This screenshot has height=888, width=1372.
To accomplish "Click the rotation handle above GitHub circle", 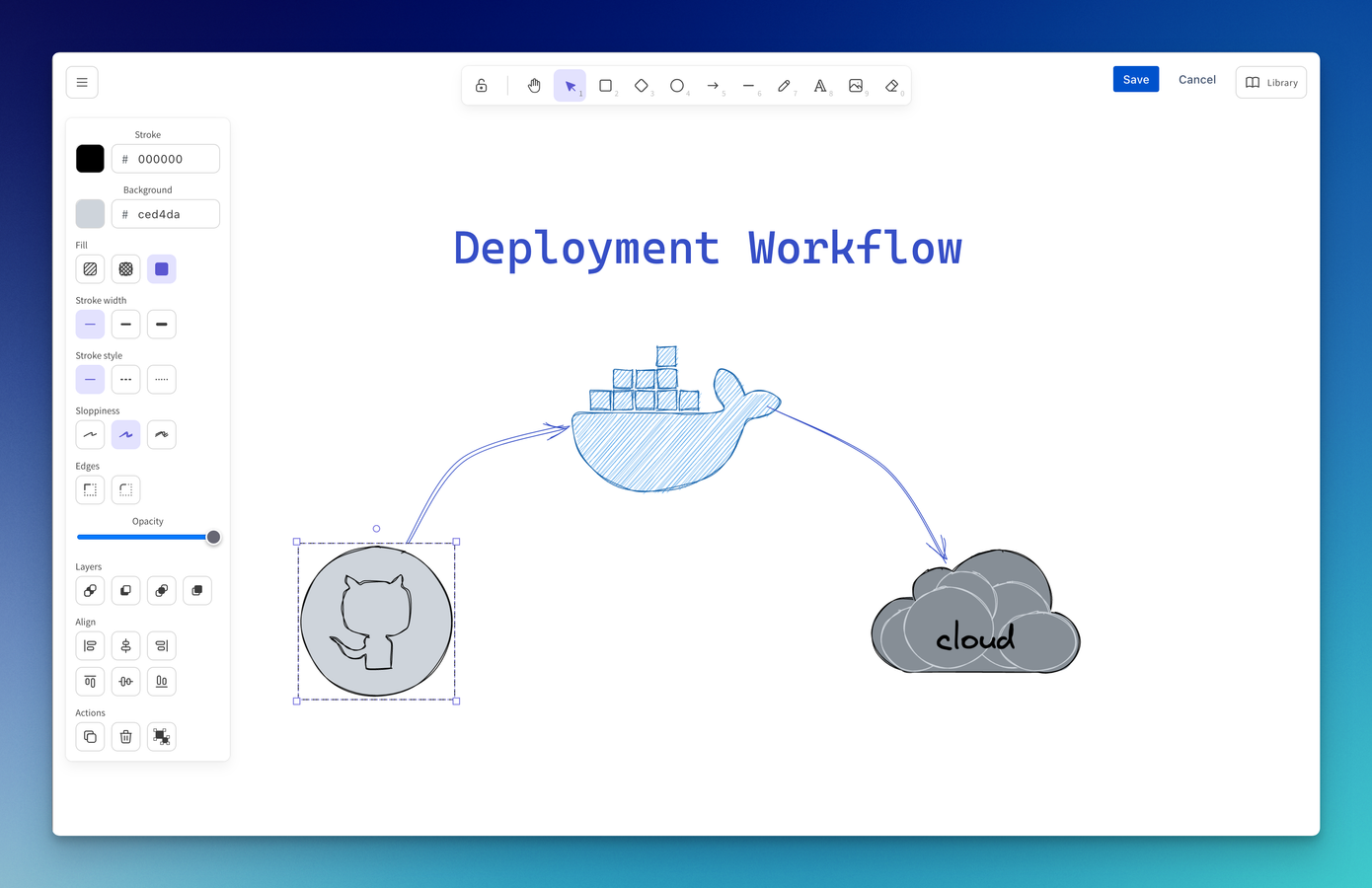I will 376,529.
